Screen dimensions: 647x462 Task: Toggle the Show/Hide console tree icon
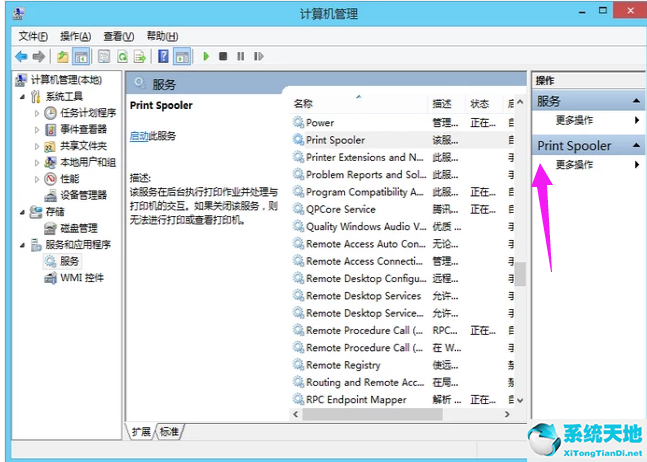80,57
